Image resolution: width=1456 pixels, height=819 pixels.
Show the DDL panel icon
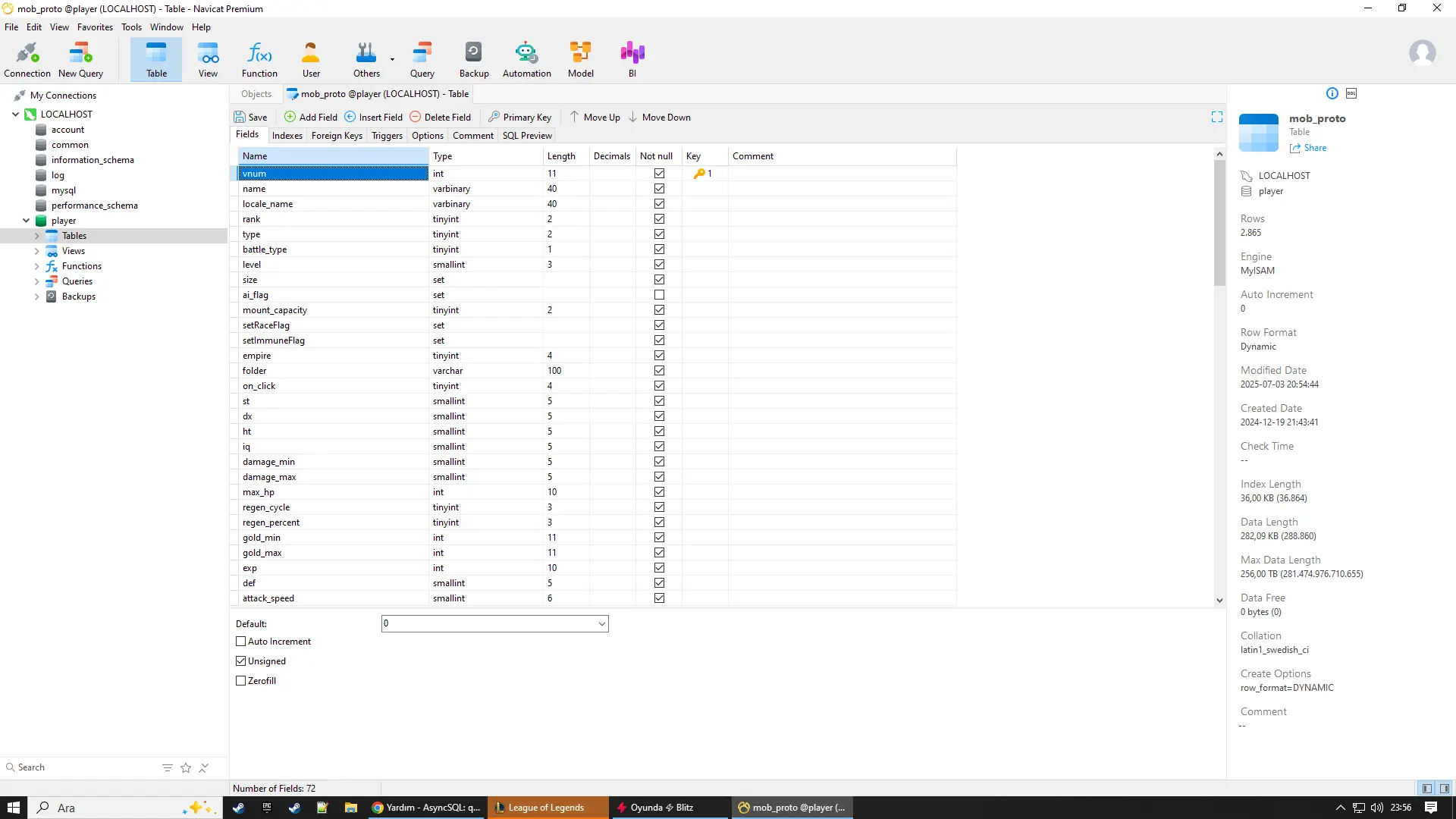point(1351,93)
